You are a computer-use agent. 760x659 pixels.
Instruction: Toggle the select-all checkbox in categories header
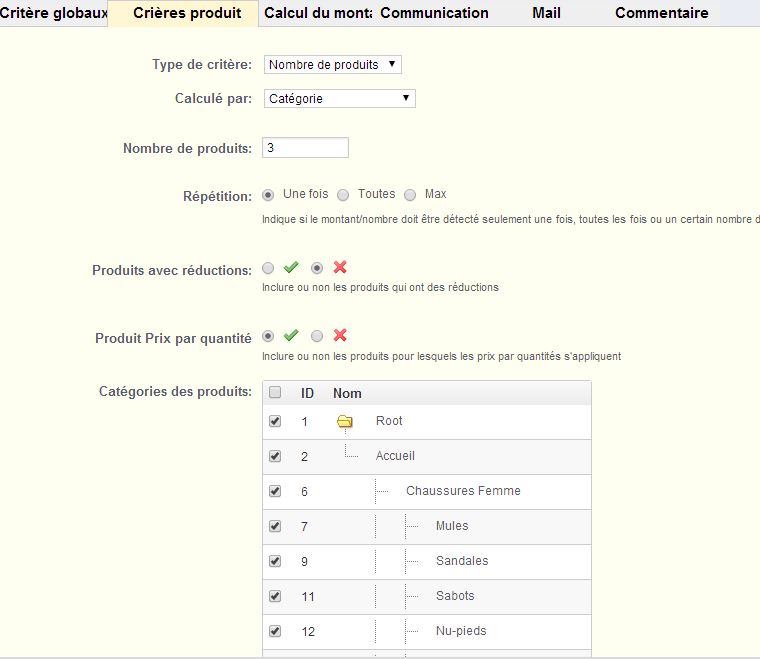point(275,392)
